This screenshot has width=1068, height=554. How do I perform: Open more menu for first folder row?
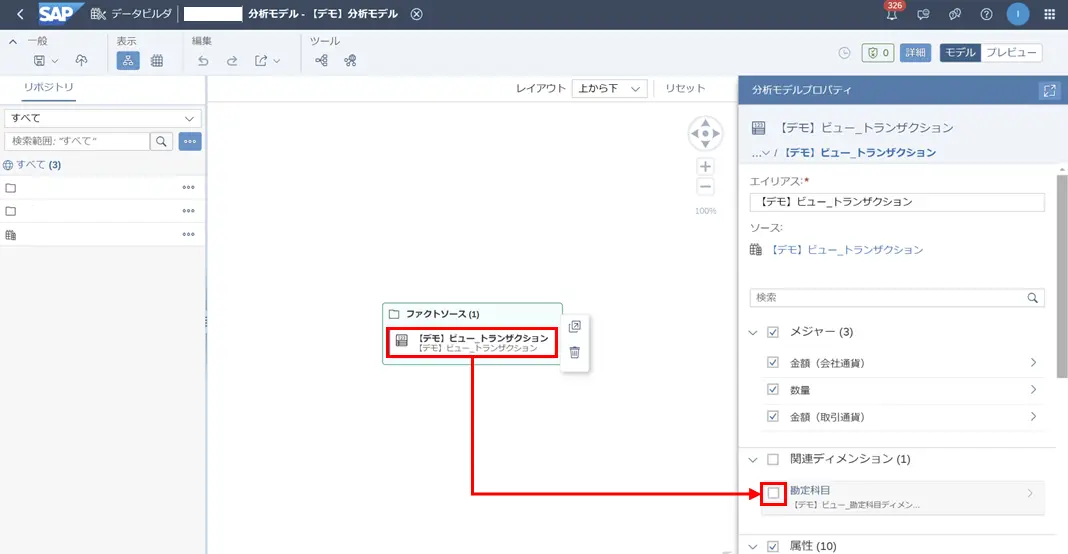point(189,187)
